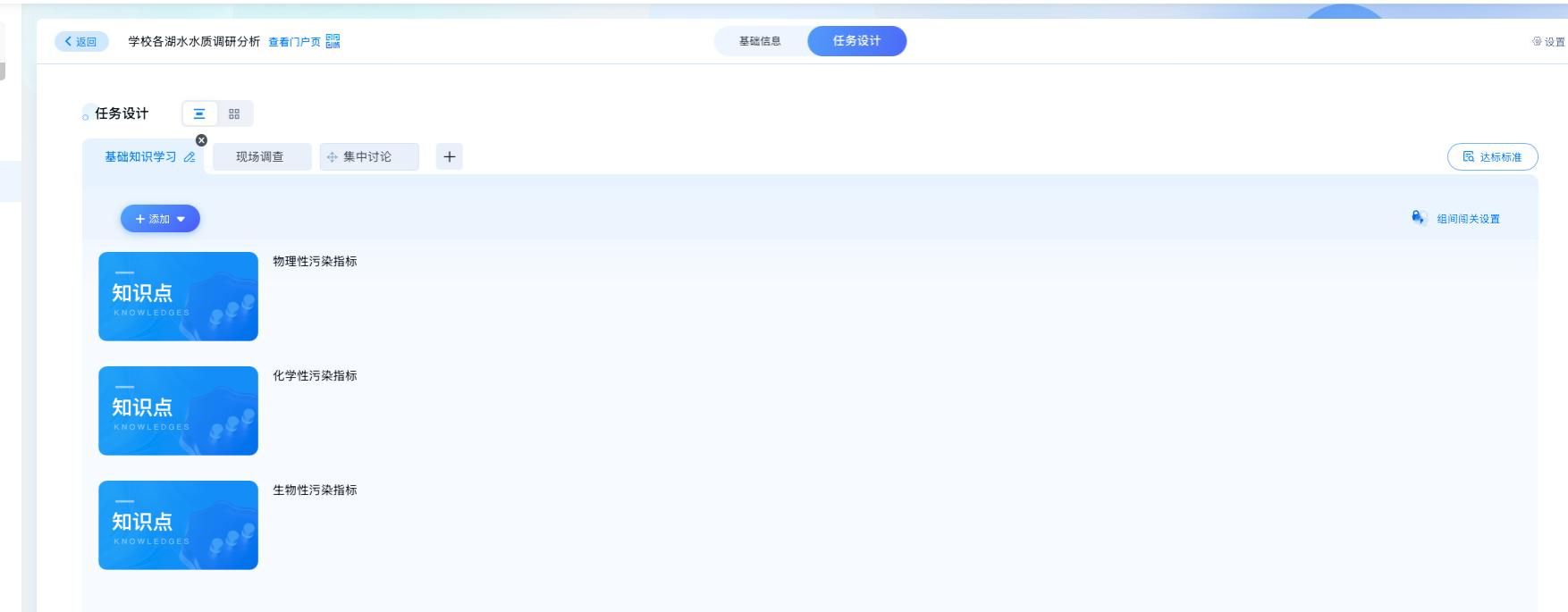Click the 达标标准 button

tap(1492, 157)
